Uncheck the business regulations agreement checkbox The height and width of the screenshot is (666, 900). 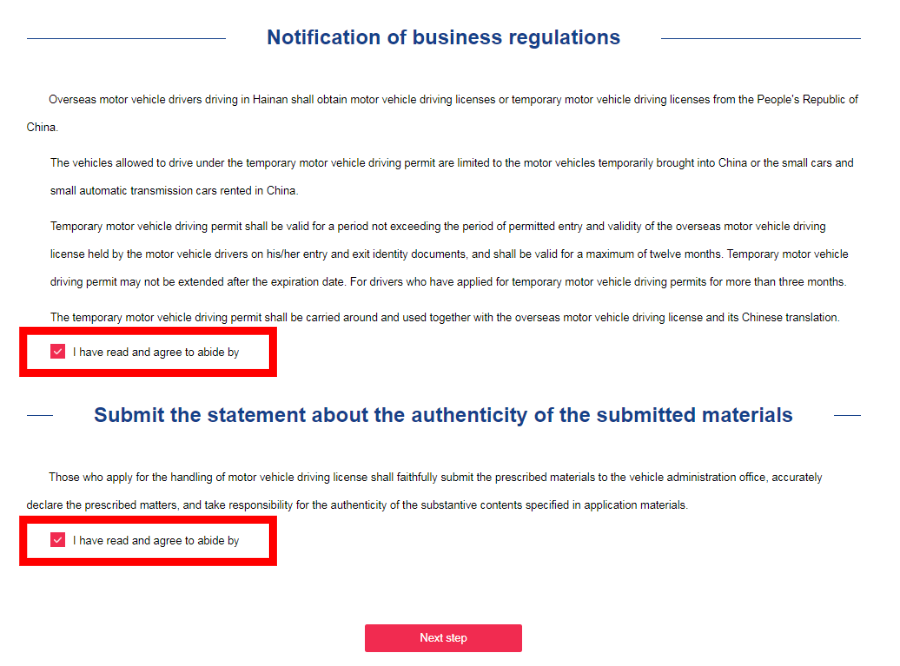pos(58,352)
